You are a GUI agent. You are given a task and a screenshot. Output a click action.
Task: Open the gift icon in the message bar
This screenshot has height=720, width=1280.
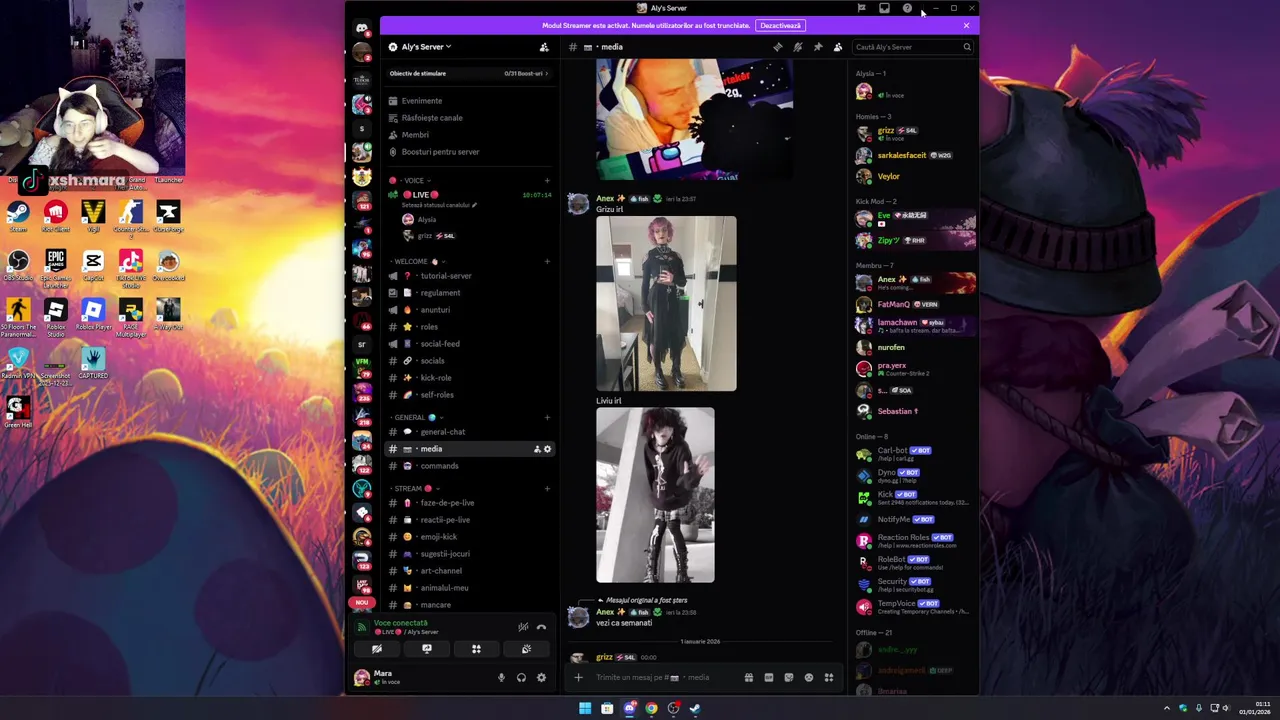click(x=748, y=677)
